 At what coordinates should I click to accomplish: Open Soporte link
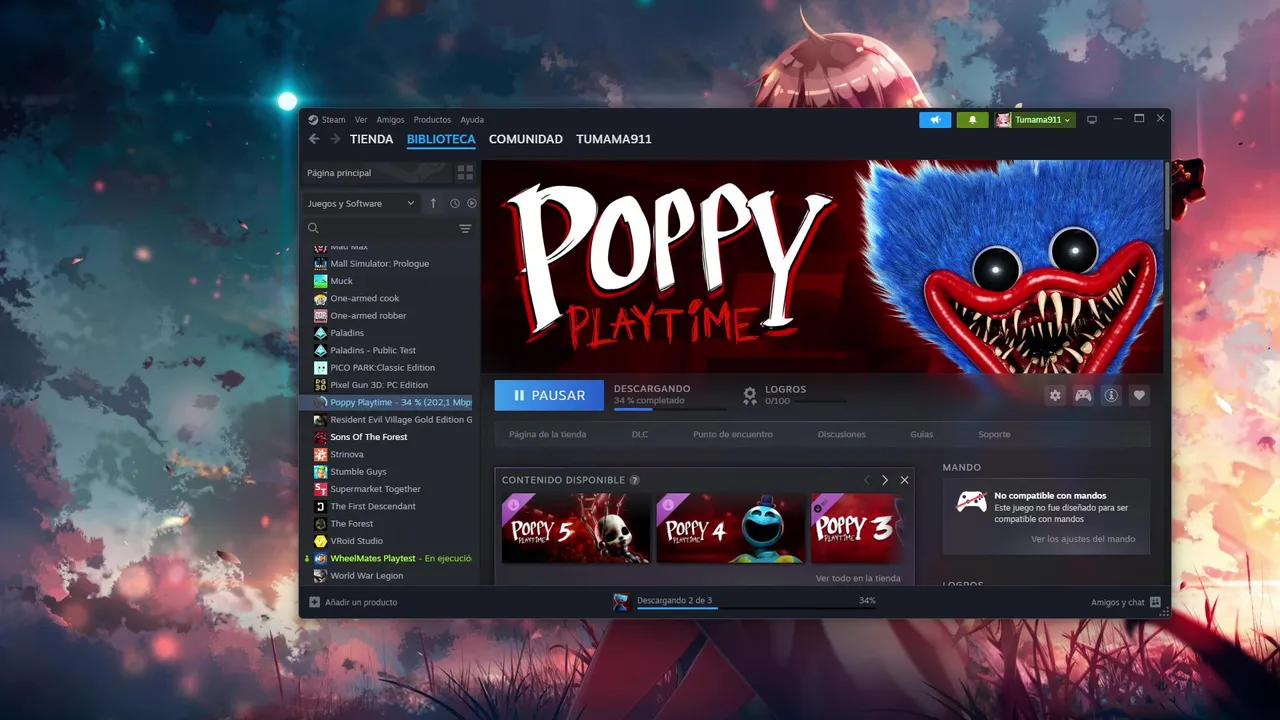[994, 435]
